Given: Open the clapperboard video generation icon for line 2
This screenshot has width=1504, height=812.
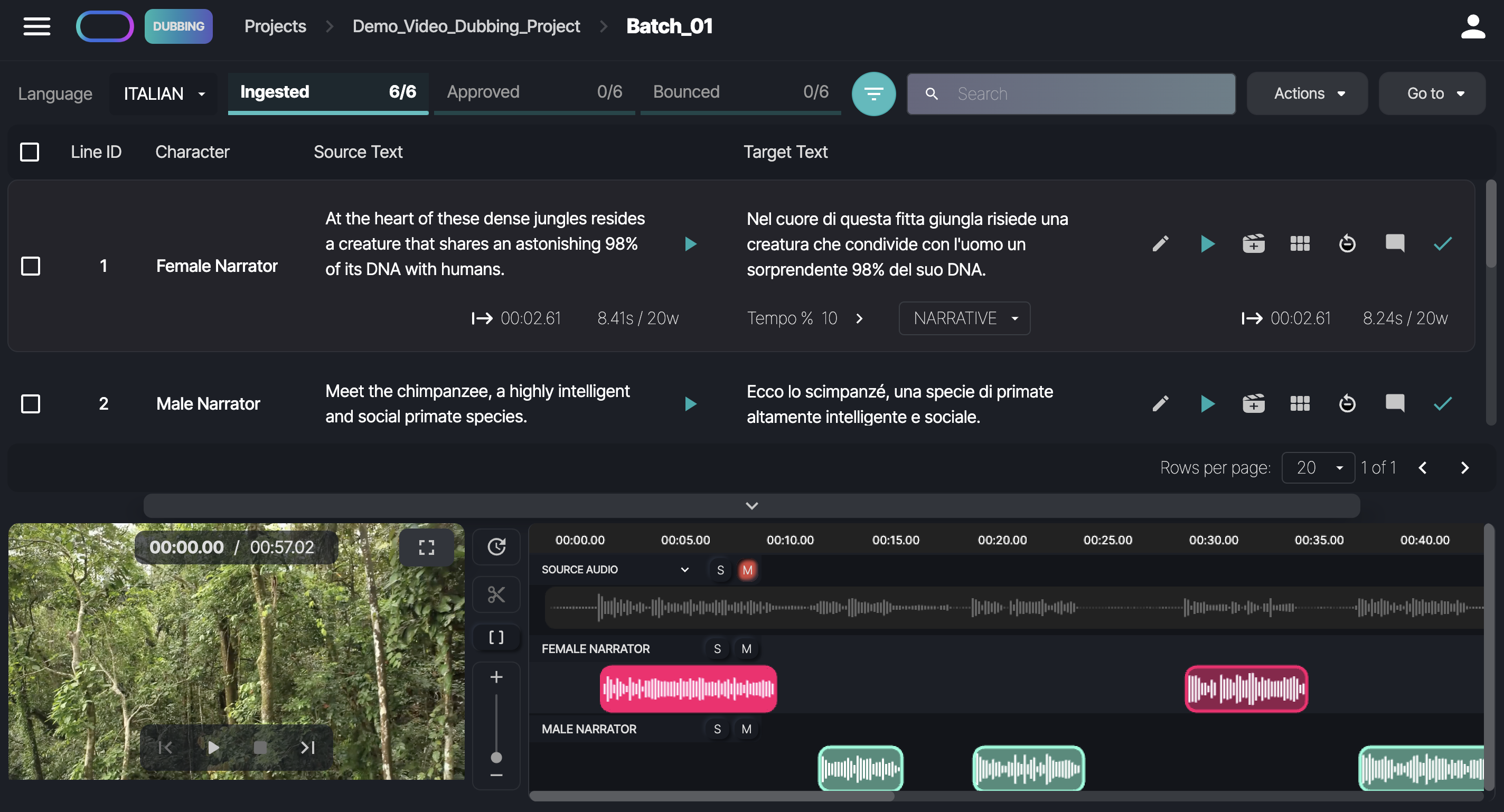Looking at the screenshot, I should (x=1254, y=403).
